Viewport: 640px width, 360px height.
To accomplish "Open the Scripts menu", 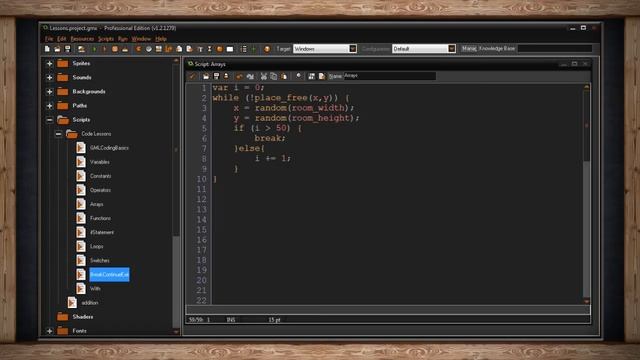I will [x=106, y=39].
